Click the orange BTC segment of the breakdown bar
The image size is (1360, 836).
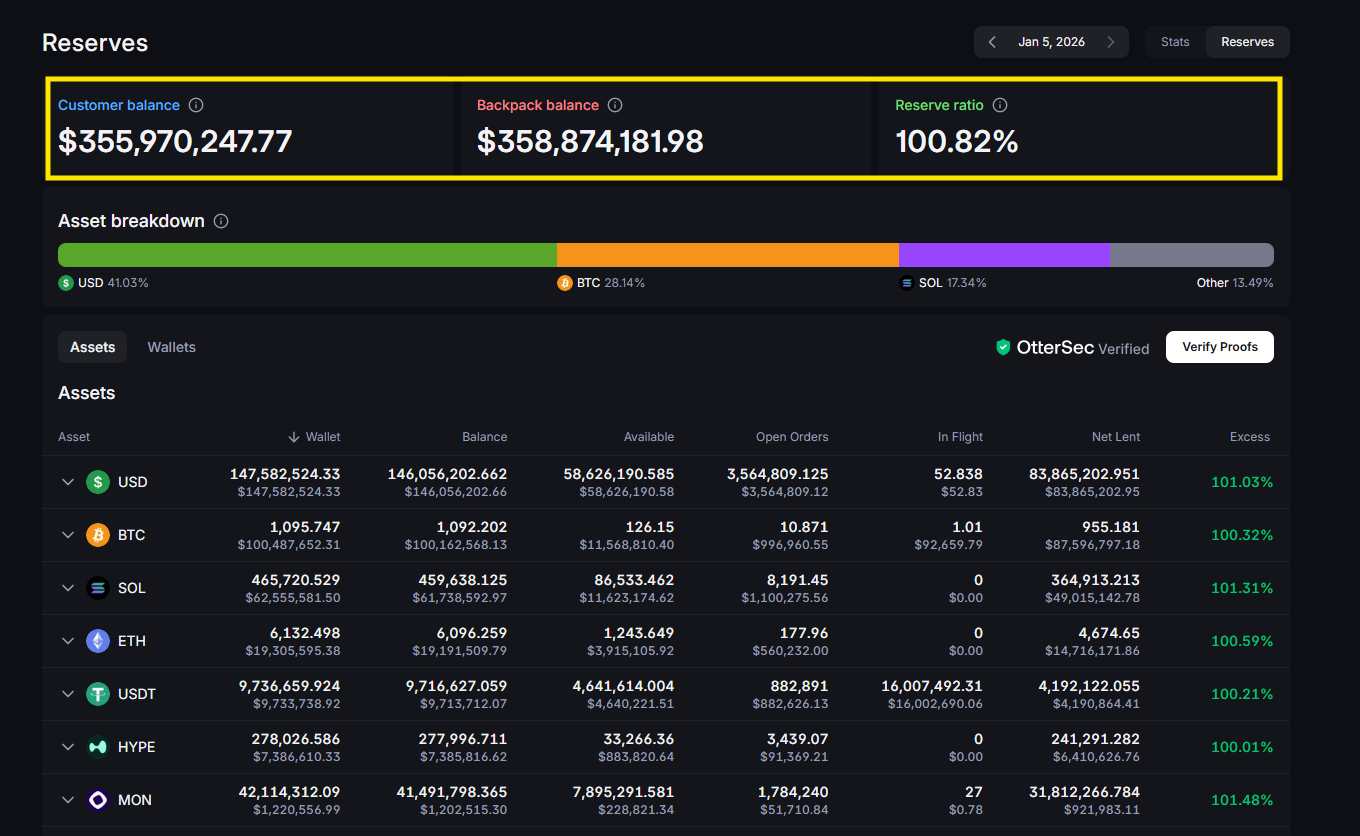point(727,254)
